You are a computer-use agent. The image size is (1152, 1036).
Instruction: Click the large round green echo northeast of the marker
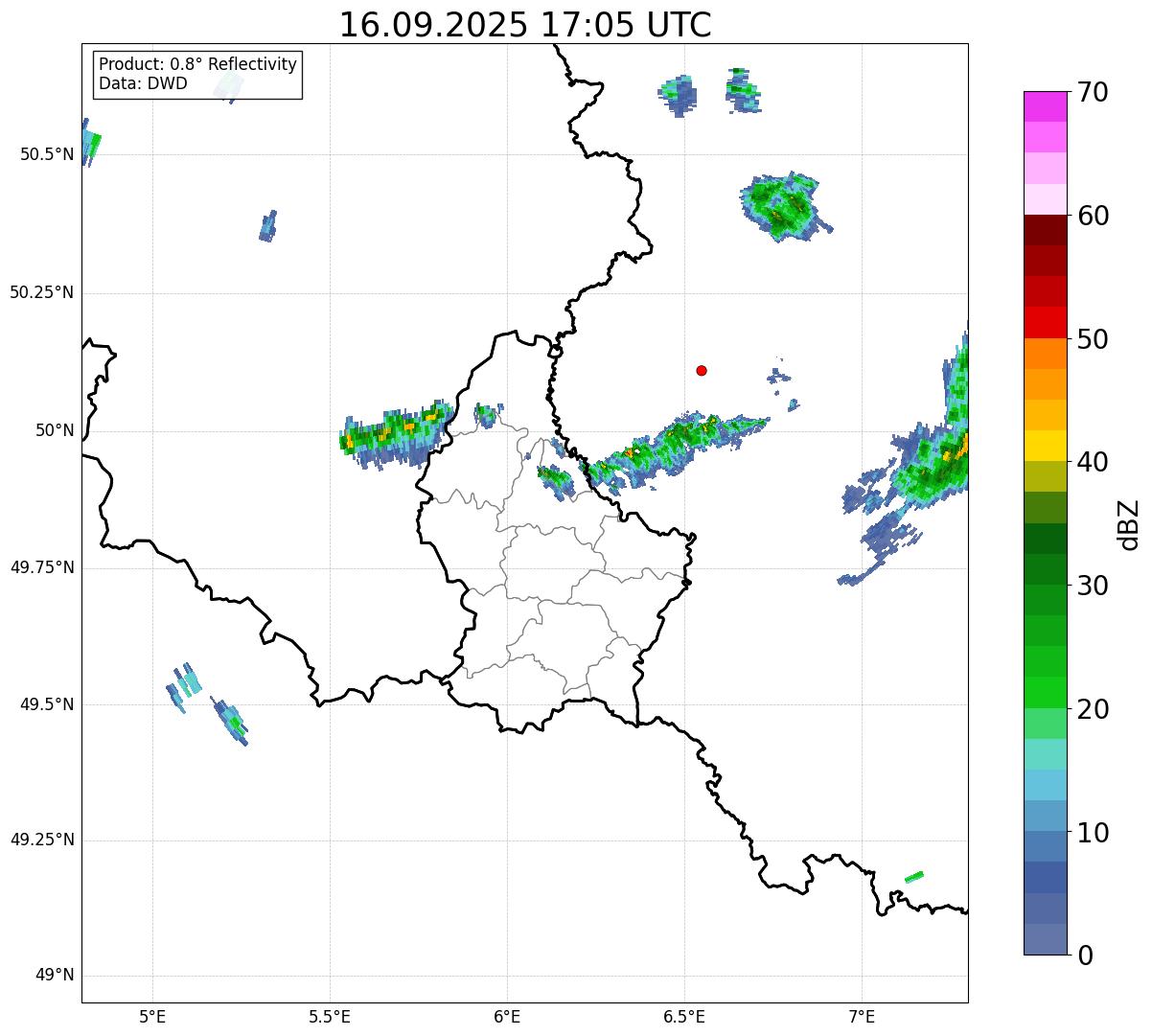(785, 208)
